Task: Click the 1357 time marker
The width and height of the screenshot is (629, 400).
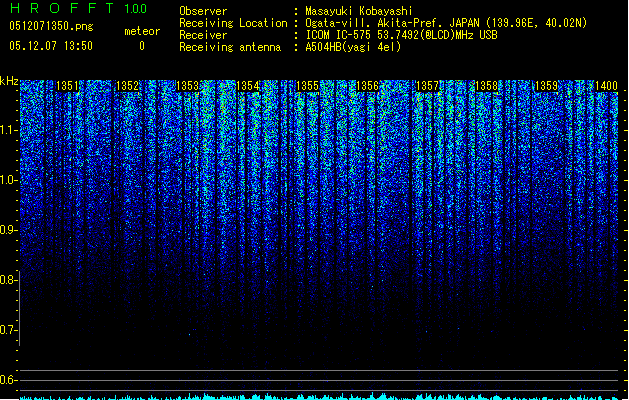Action: tap(428, 86)
